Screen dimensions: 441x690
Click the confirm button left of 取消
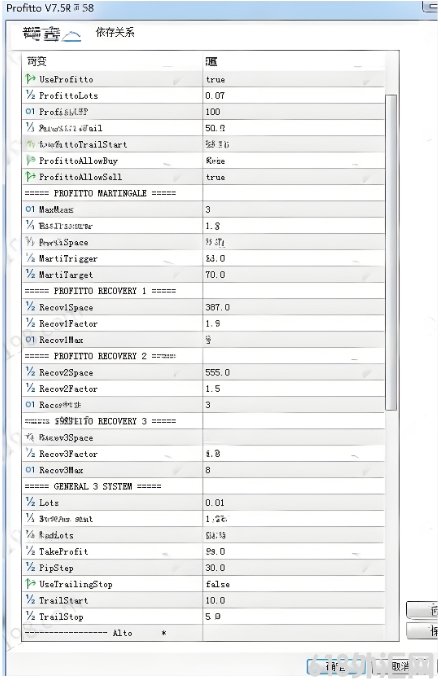[x=336, y=667]
